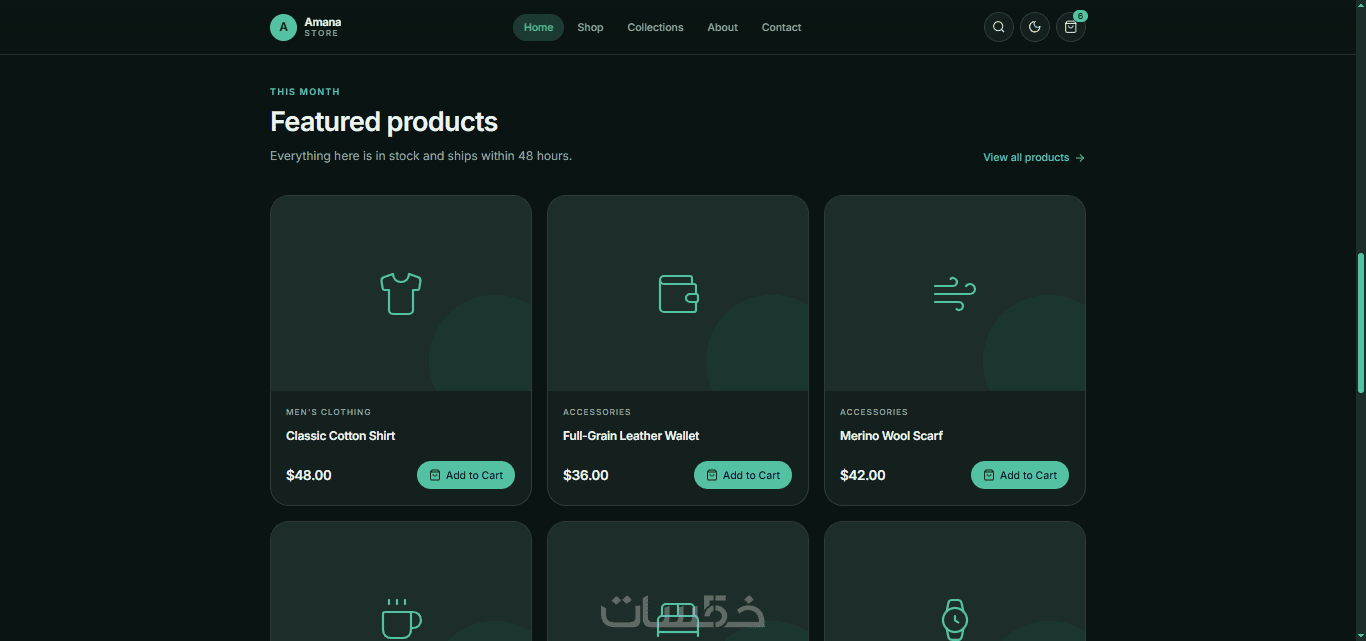1366x641 pixels.
Task: Select the Home nav tab
Action: tap(538, 27)
